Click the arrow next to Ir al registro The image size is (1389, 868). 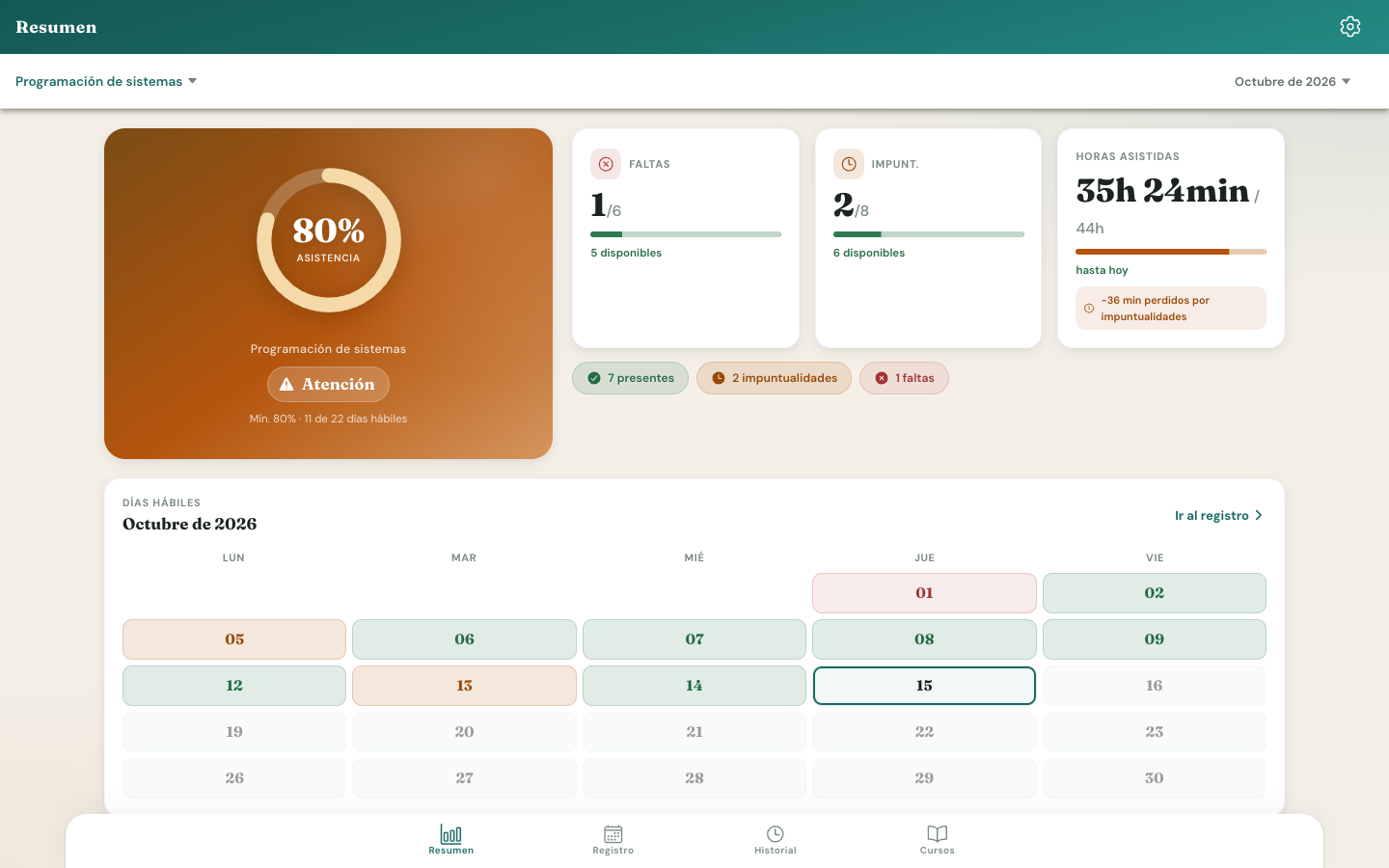[1259, 515]
